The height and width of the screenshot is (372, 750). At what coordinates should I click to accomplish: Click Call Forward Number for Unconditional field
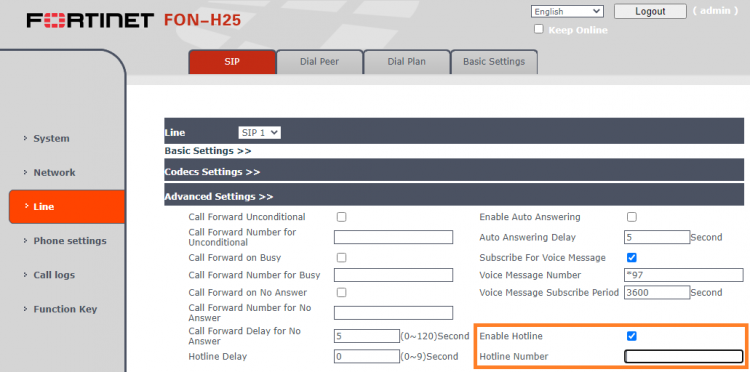(393, 237)
